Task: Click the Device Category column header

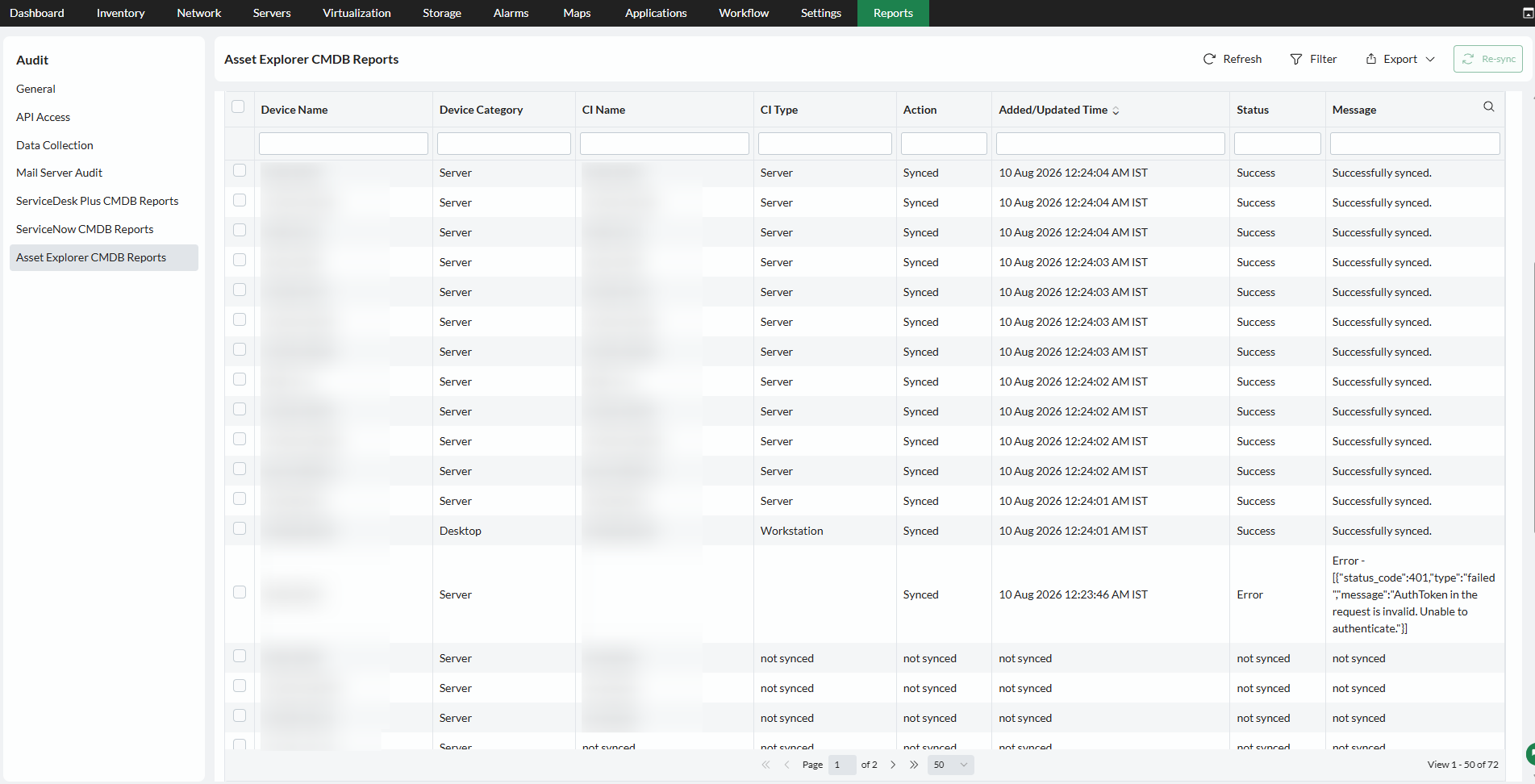Action: [x=482, y=110]
